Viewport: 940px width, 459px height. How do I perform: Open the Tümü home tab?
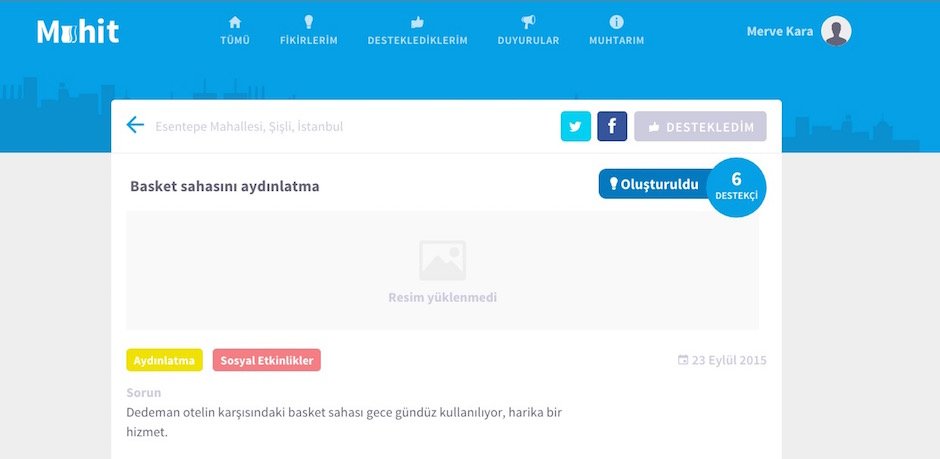click(x=235, y=41)
